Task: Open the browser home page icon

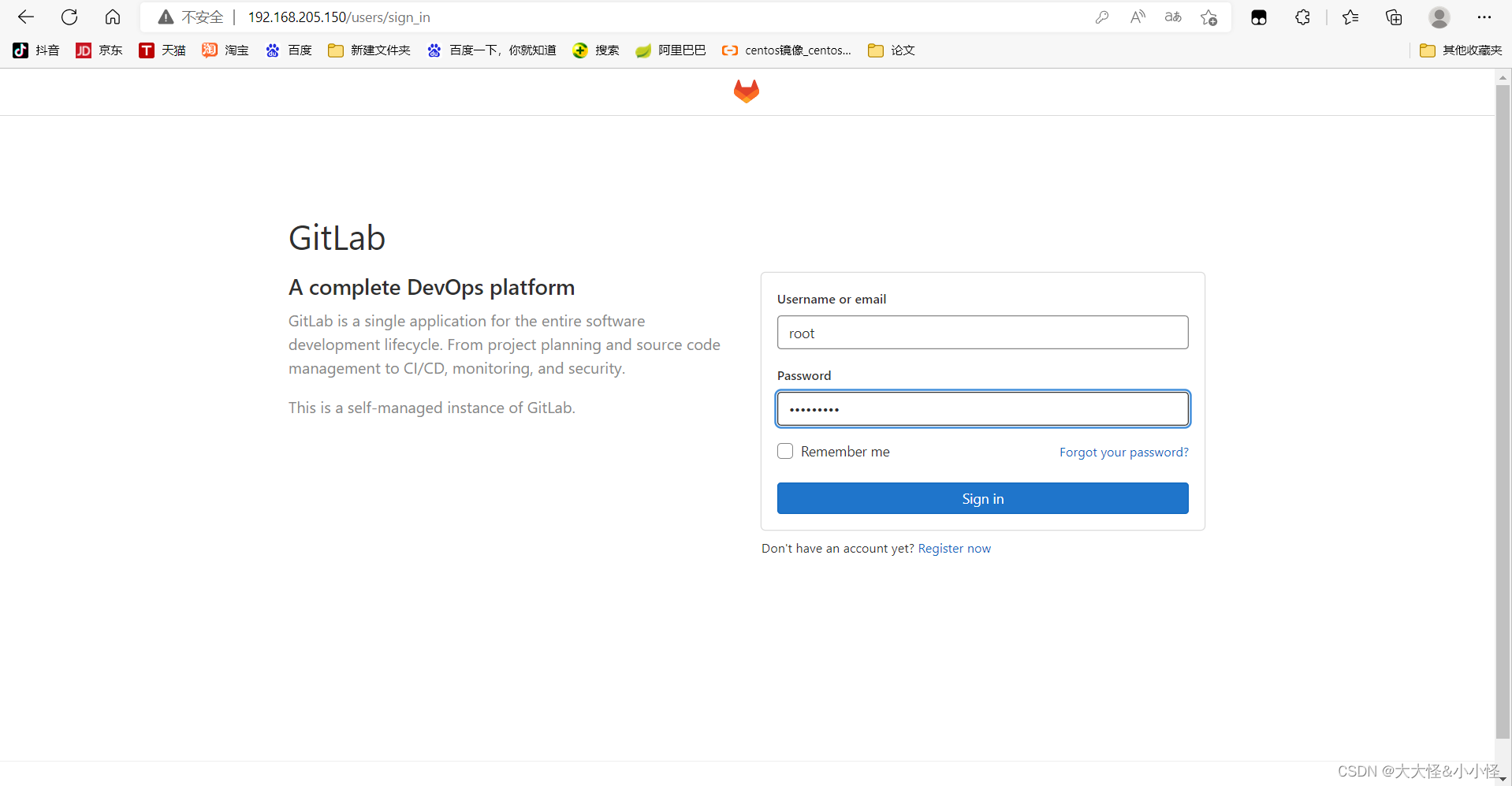Action: tap(113, 17)
